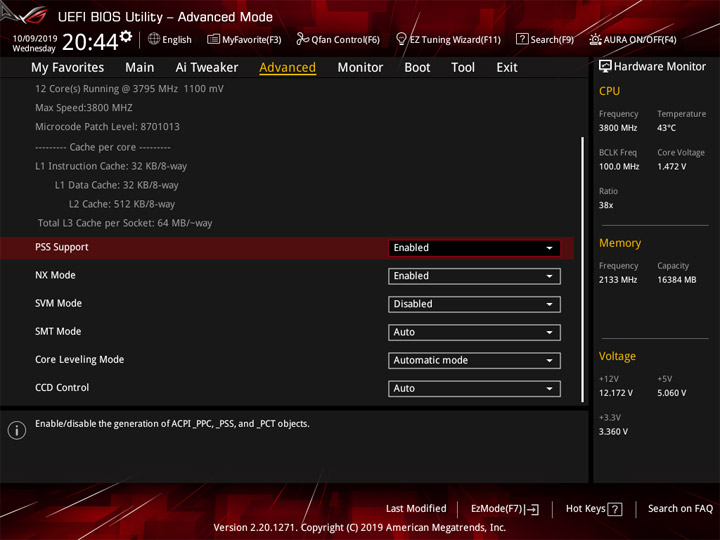
Task: Open Last Modified log
Action: click(x=416, y=508)
